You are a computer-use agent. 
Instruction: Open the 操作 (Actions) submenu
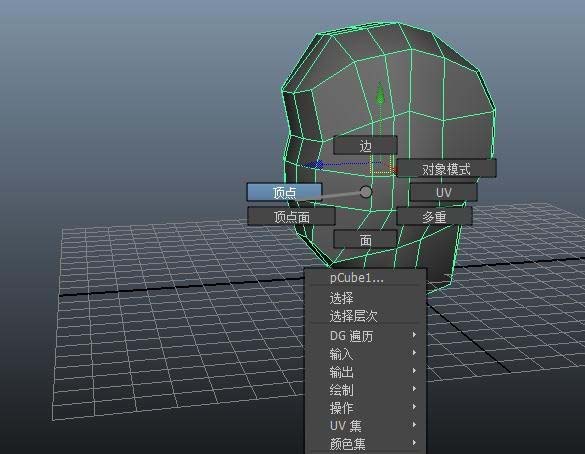click(366, 407)
